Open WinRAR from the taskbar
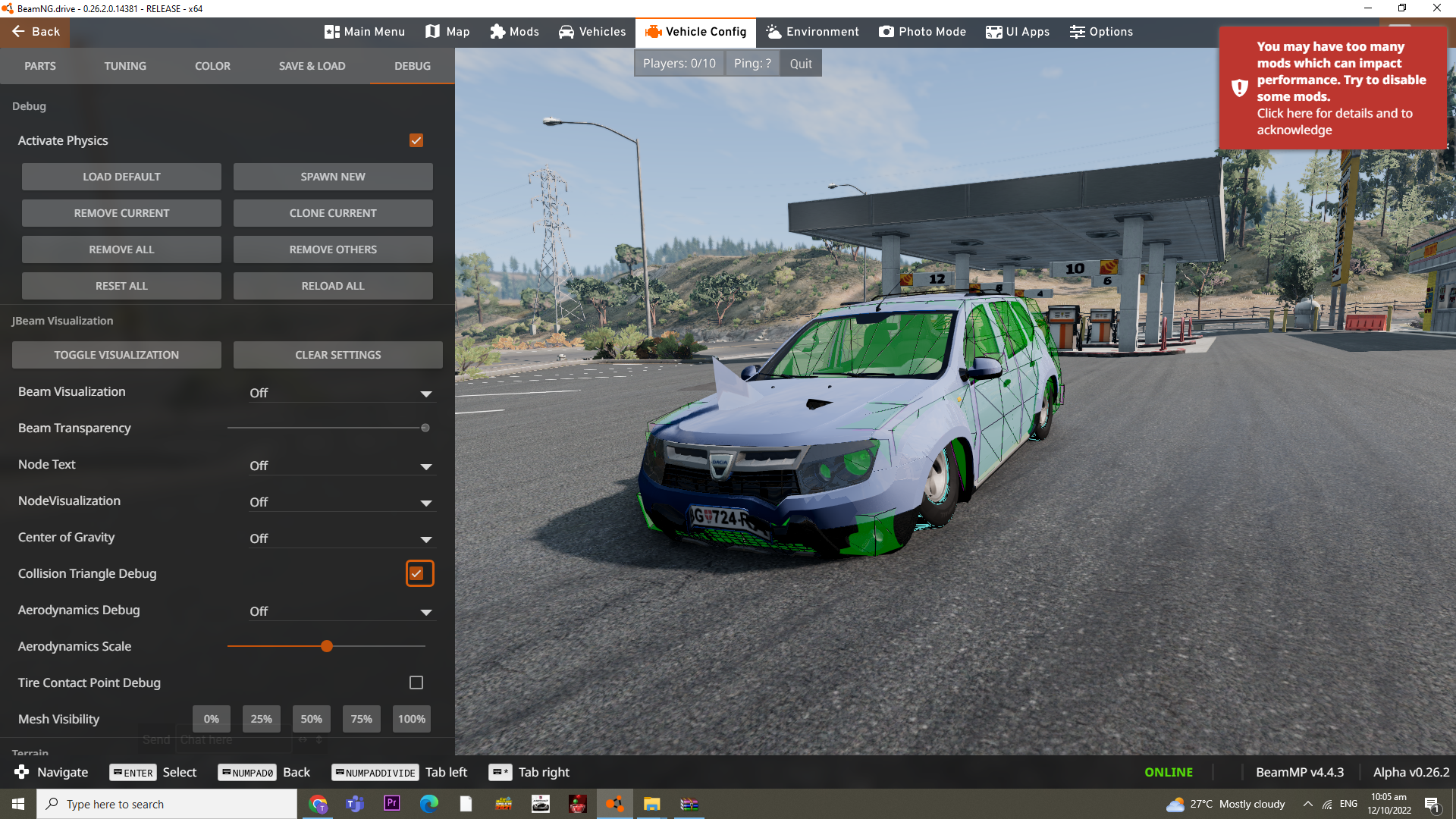This screenshot has width=1456, height=819. [689, 804]
